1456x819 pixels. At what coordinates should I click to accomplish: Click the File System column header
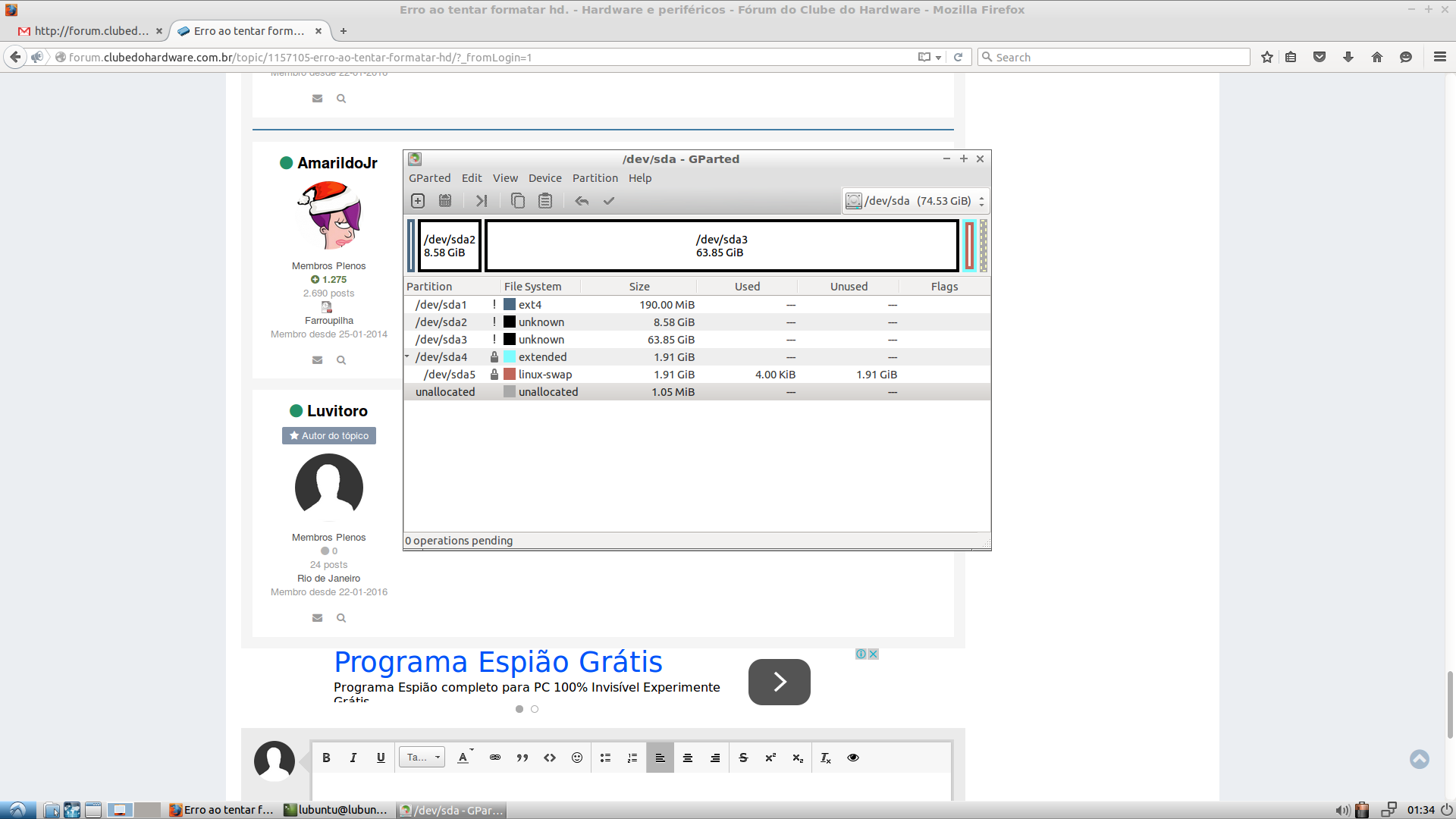coord(541,287)
